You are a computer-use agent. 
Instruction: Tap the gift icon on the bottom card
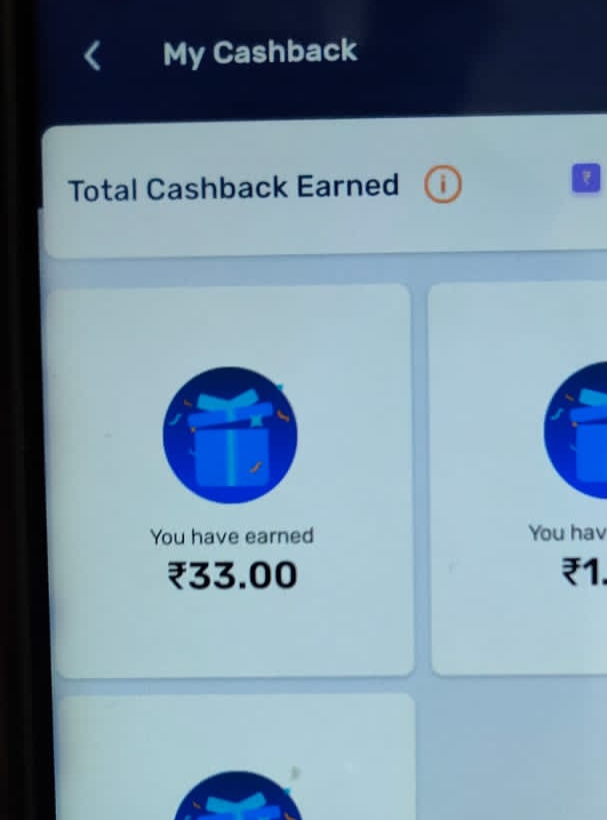[x=238, y=795]
